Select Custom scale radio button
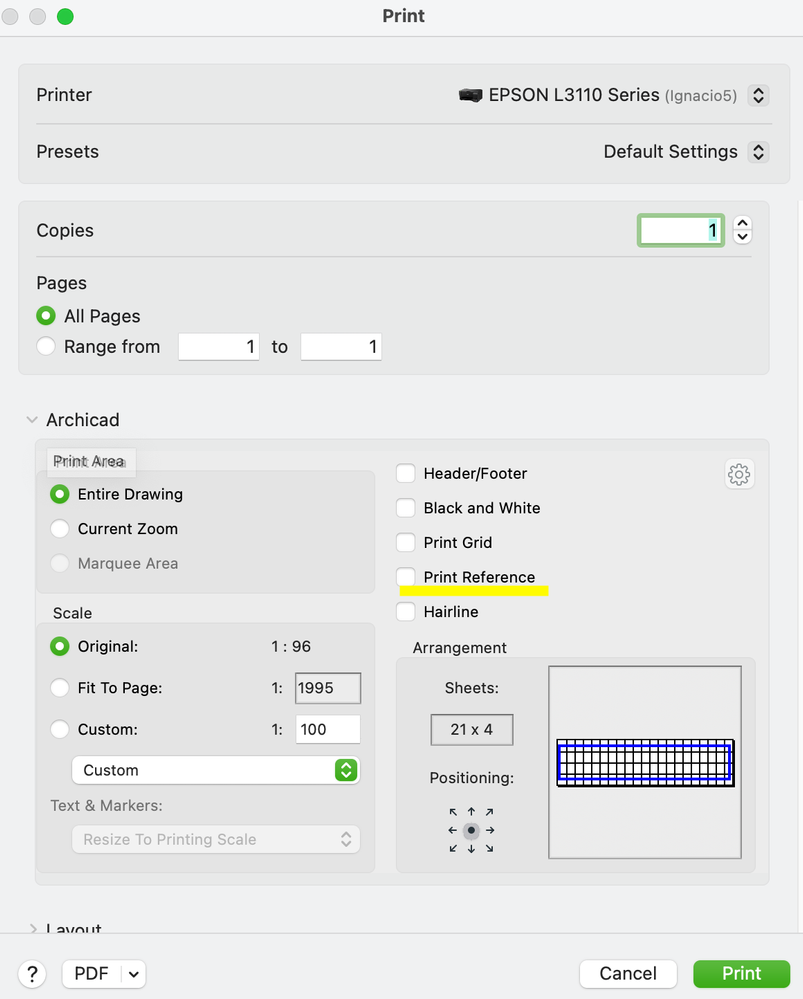This screenshot has width=803, height=999. (60, 729)
